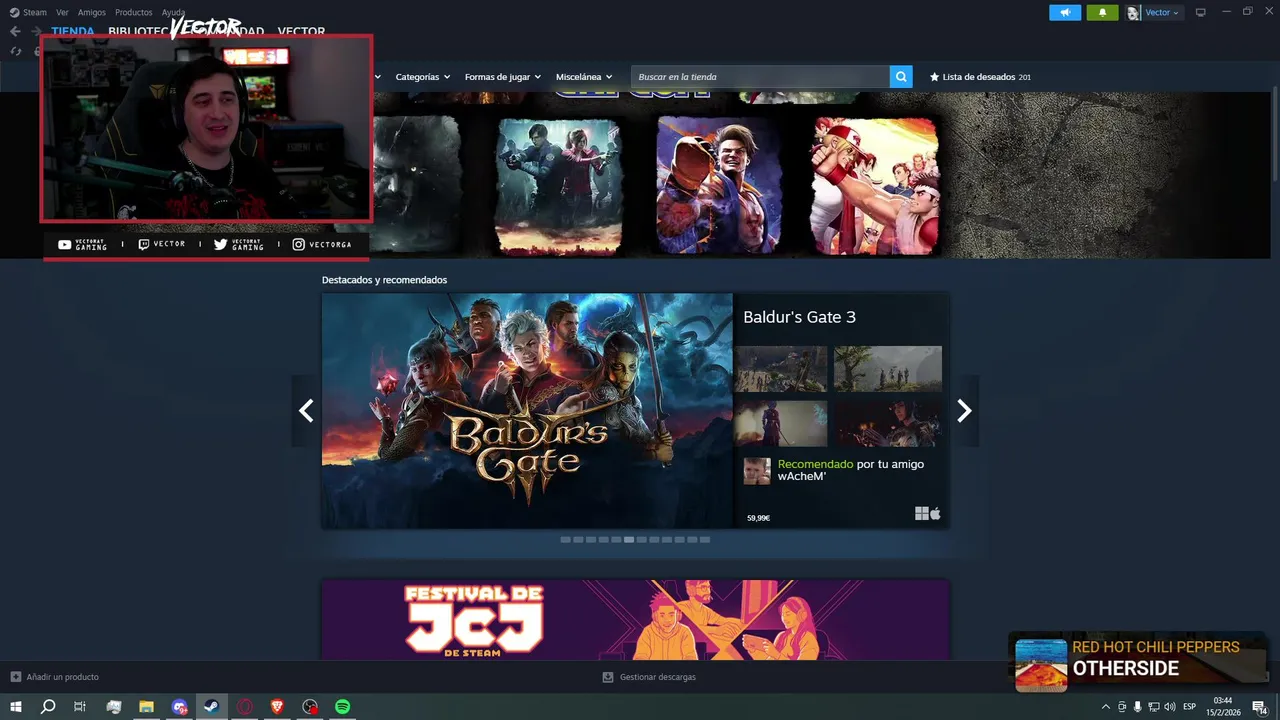This screenshot has width=1280, height=720.
Task: Click the network tray icon
Action: 1153,707
